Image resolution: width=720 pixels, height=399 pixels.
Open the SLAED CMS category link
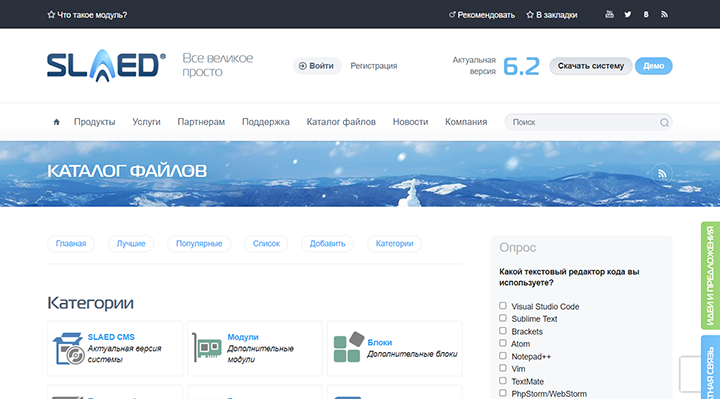click(111, 337)
